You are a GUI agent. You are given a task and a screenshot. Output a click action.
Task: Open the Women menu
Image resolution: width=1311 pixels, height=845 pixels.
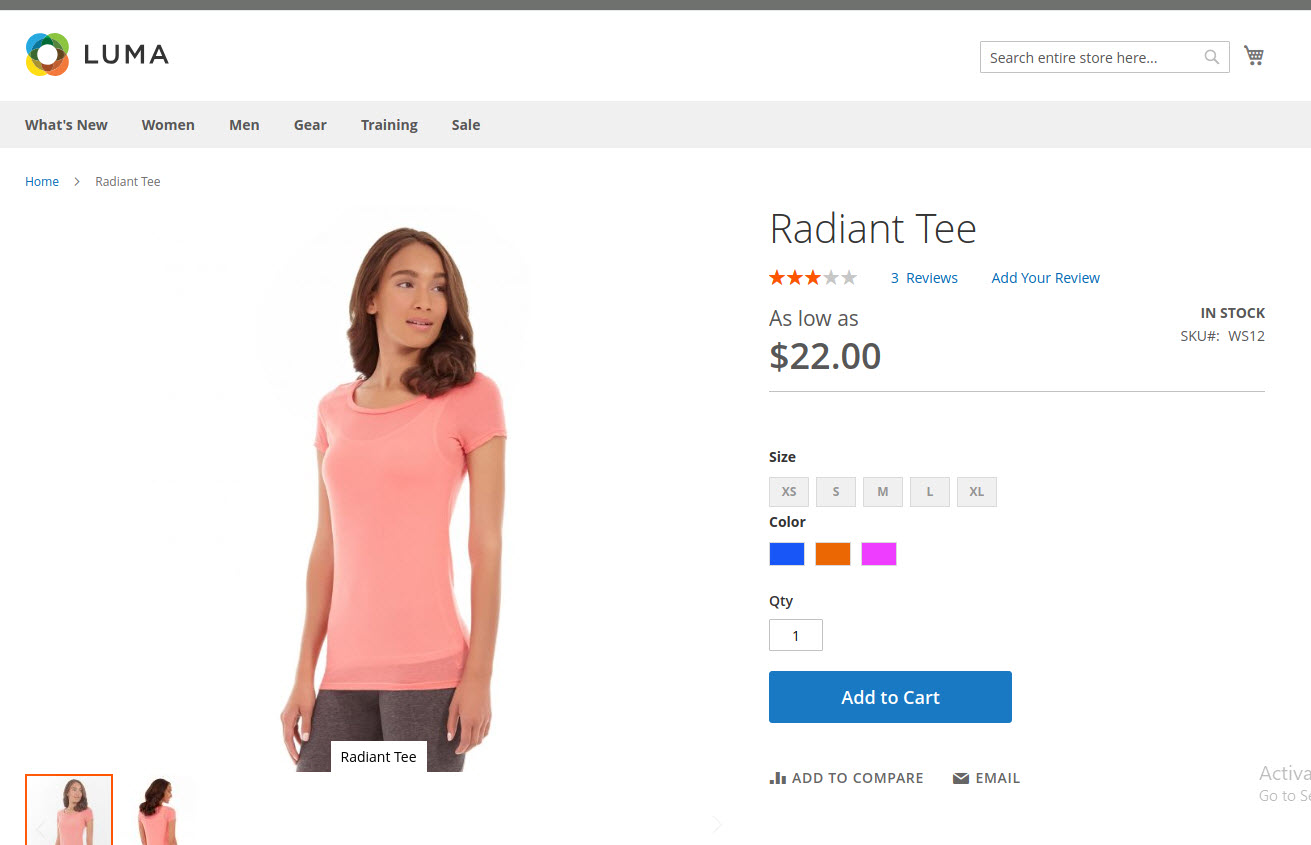click(x=168, y=124)
